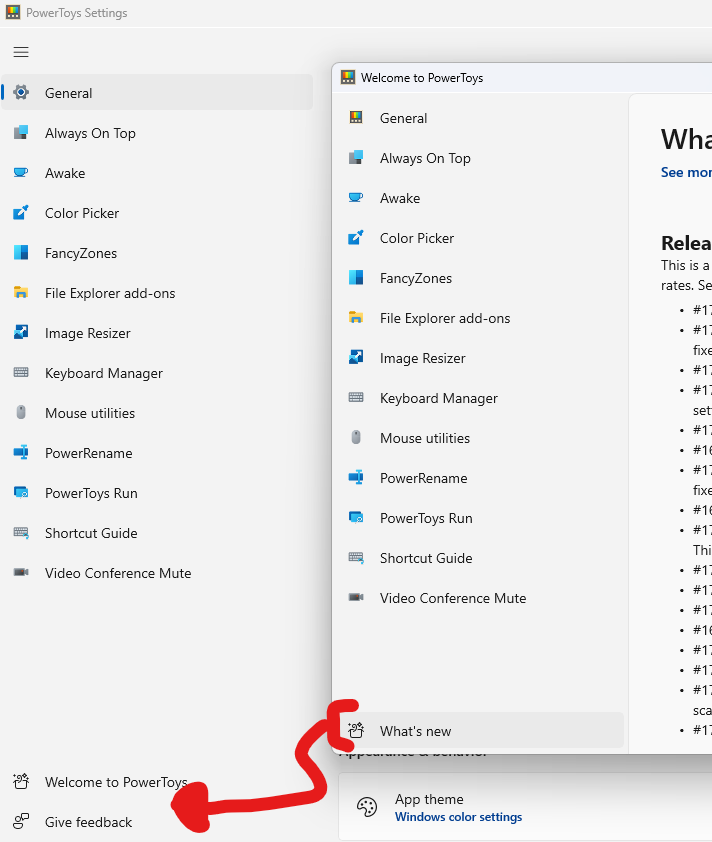Click the App theme palette icon
712x842 pixels.
(x=367, y=807)
